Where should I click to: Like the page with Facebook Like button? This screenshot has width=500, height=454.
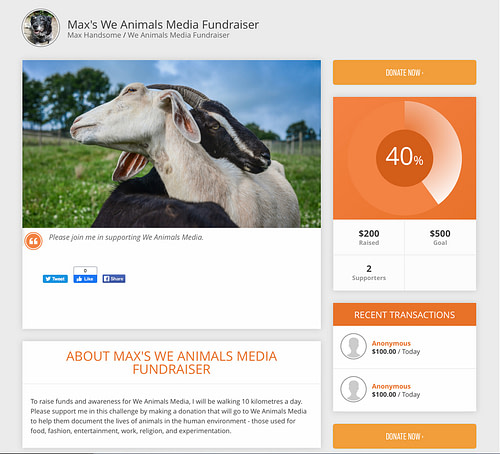tap(85, 279)
